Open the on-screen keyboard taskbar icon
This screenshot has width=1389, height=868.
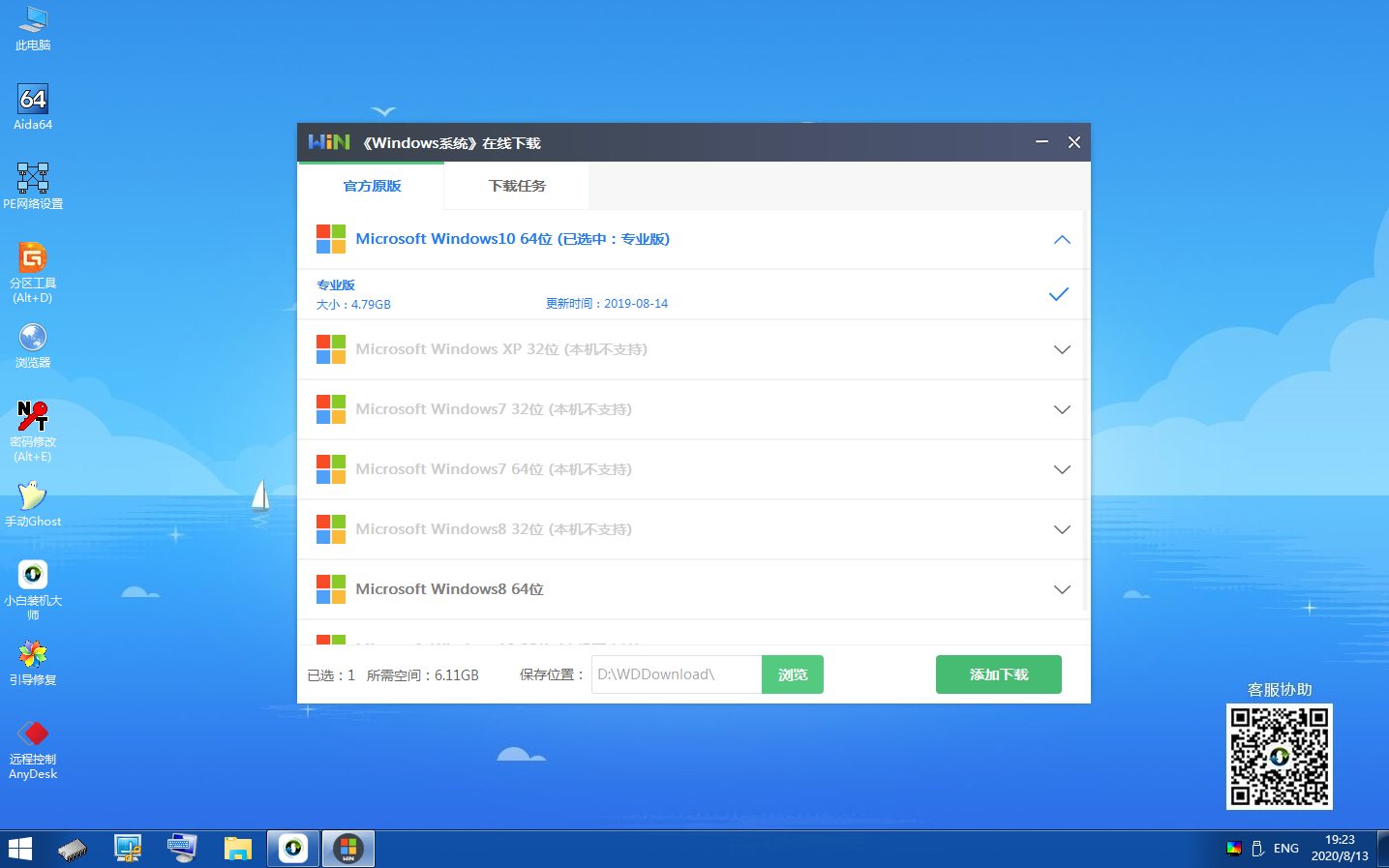[182, 850]
